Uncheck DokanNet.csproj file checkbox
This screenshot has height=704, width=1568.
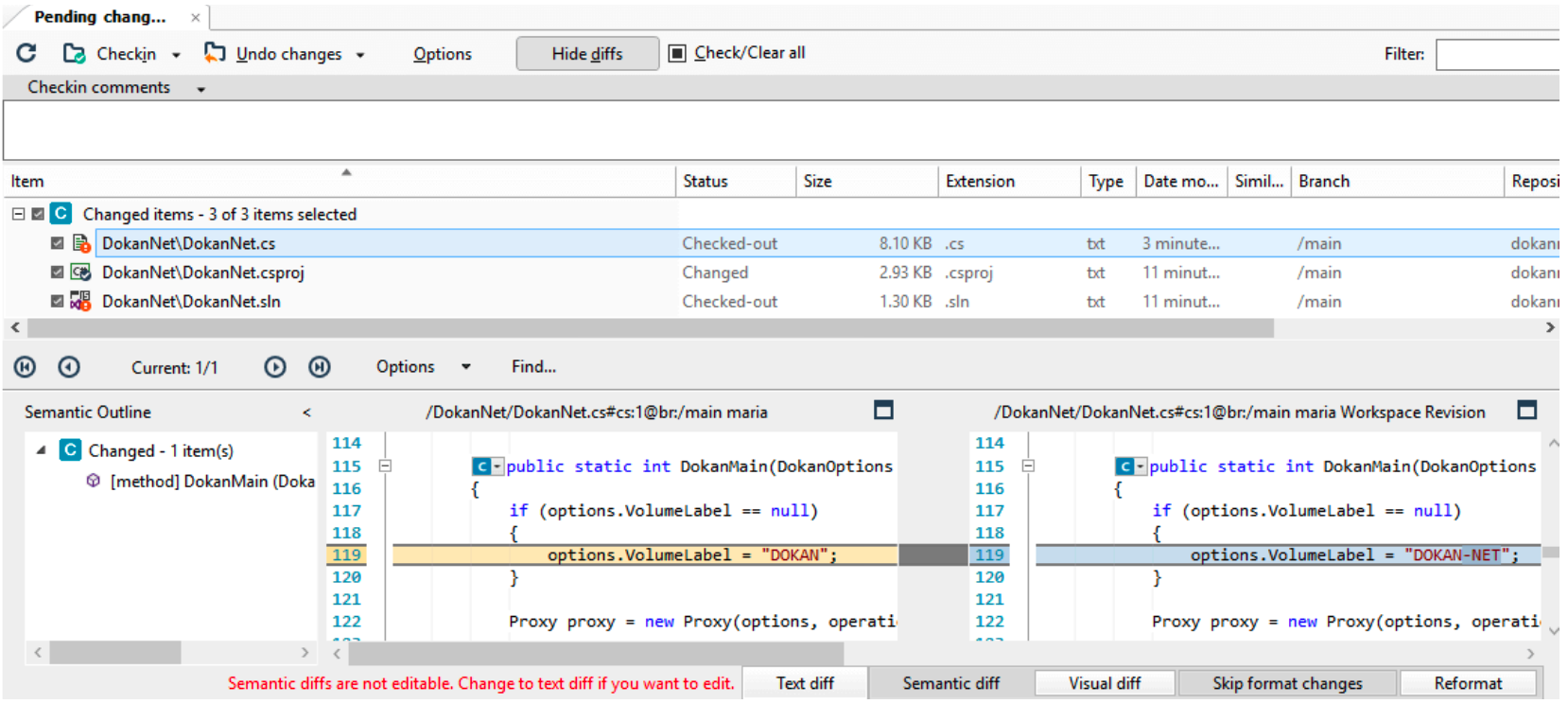pos(58,273)
